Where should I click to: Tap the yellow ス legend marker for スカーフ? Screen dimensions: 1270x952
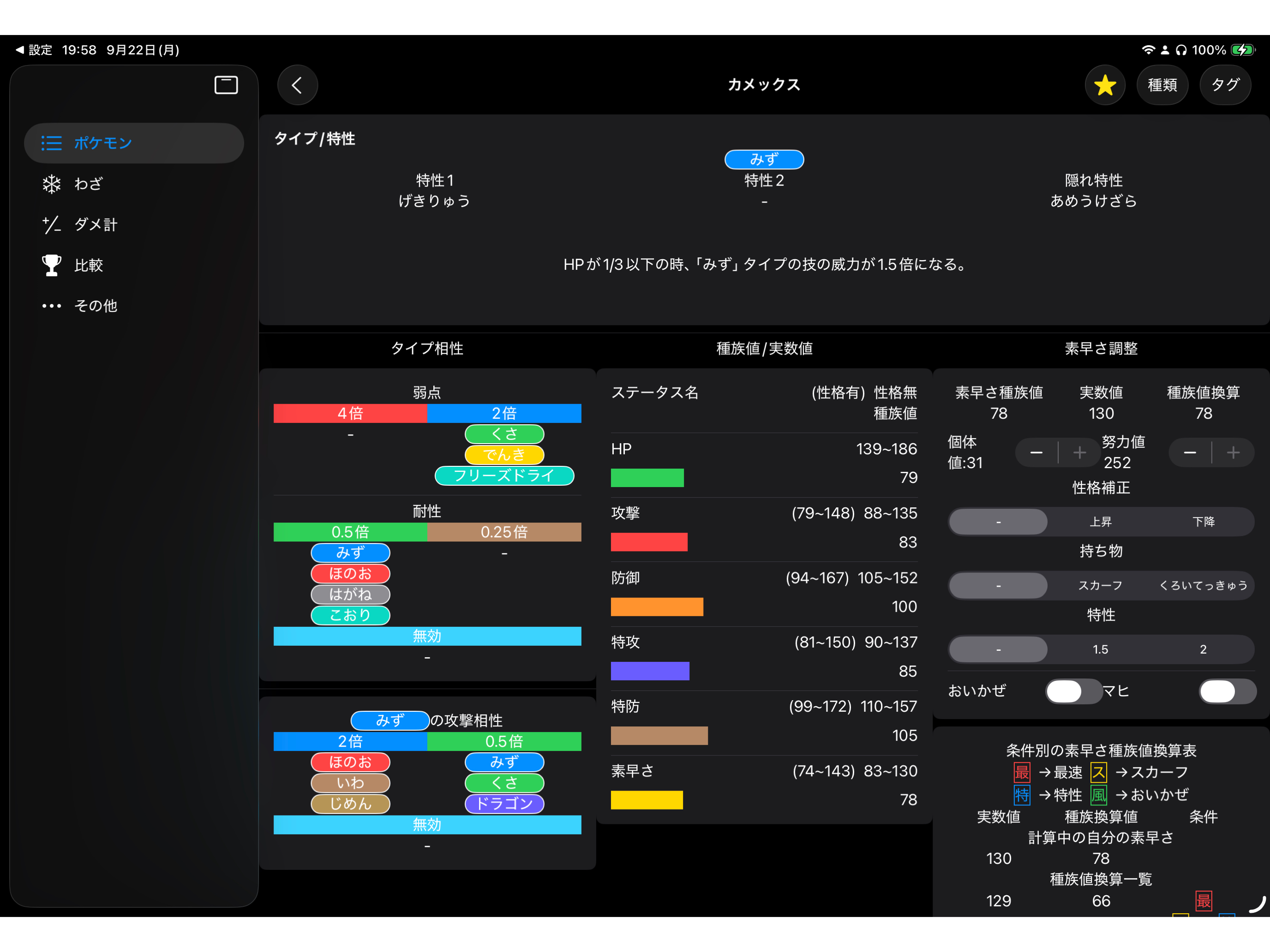pos(1098,773)
